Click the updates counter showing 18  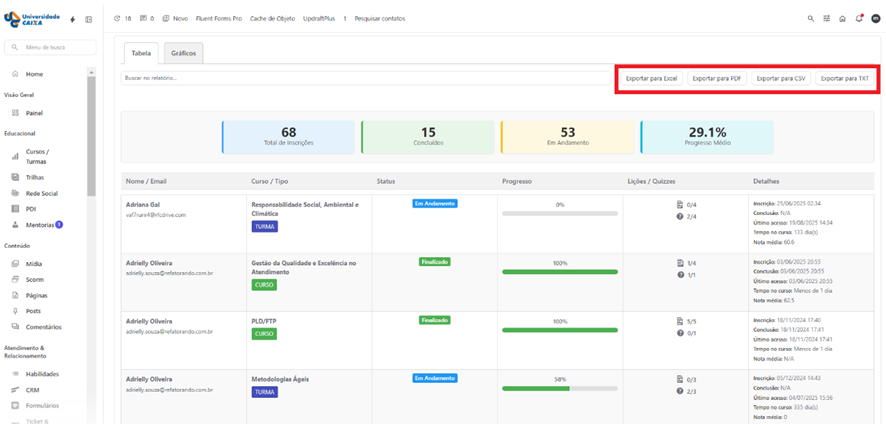(x=123, y=19)
